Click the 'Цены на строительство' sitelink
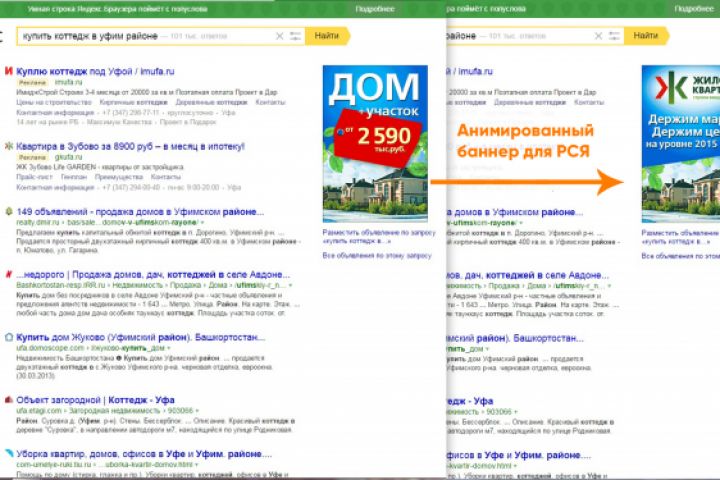The height and width of the screenshot is (480, 720). point(54,102)
